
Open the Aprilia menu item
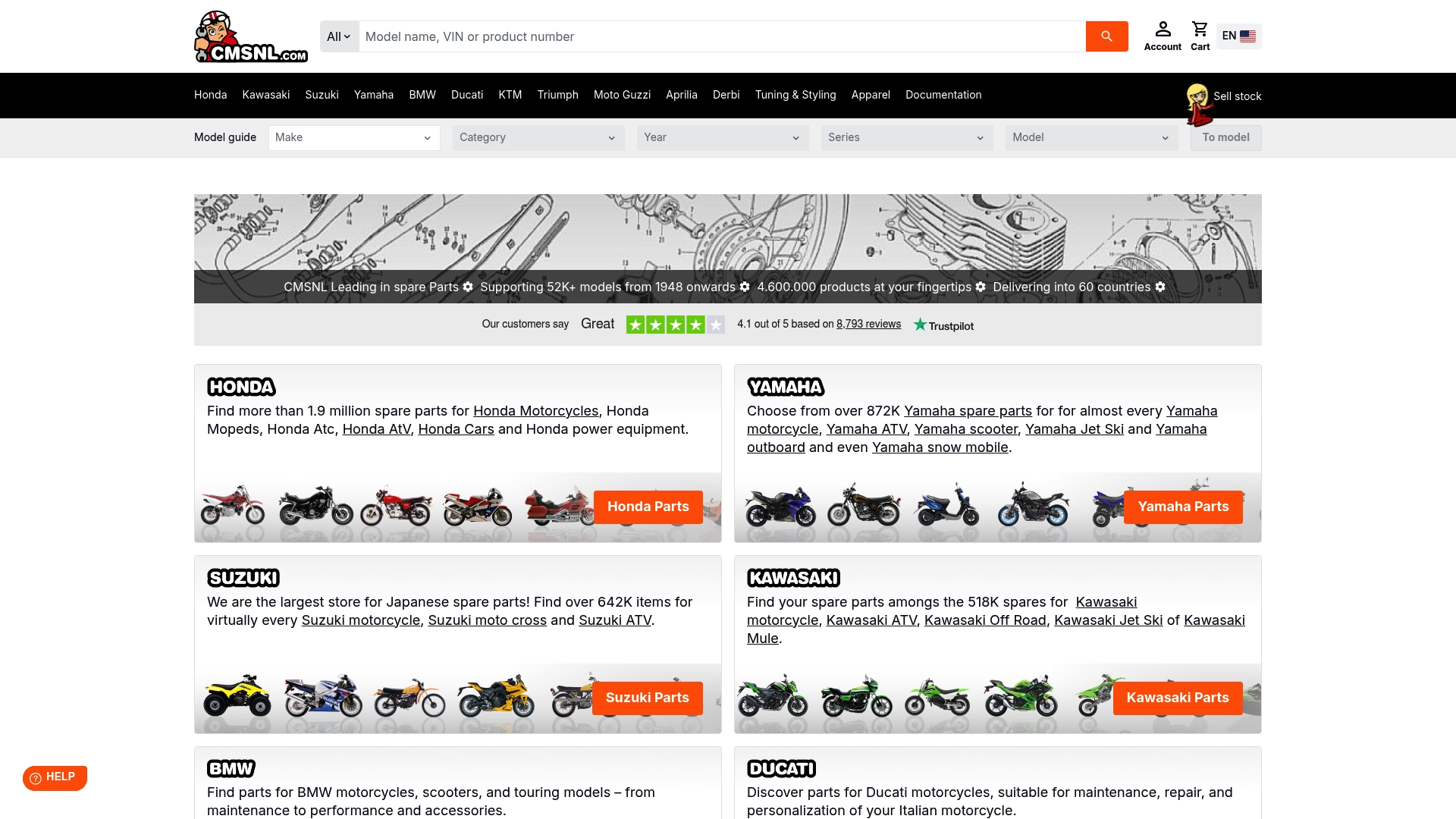point(682,95)
